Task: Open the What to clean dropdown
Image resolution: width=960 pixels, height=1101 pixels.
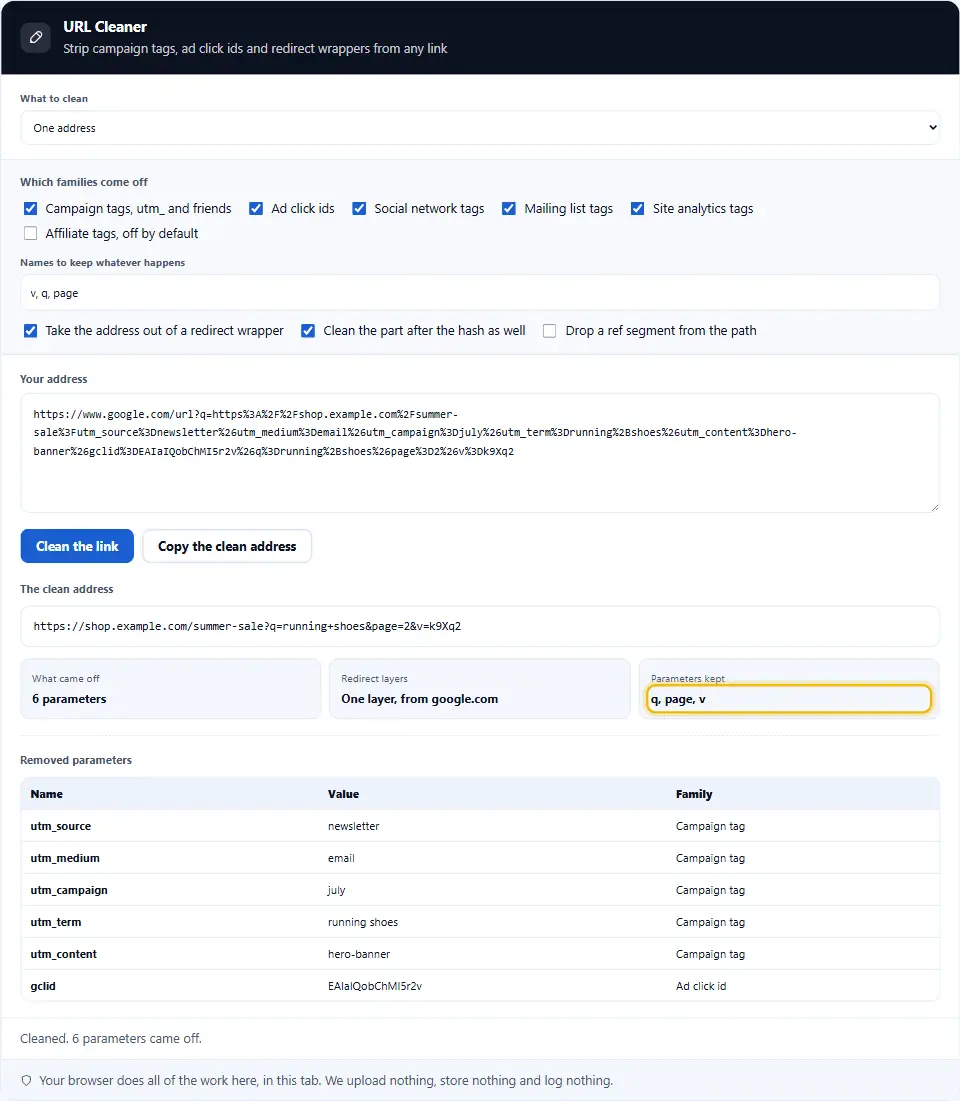Action: click(480, 128)
